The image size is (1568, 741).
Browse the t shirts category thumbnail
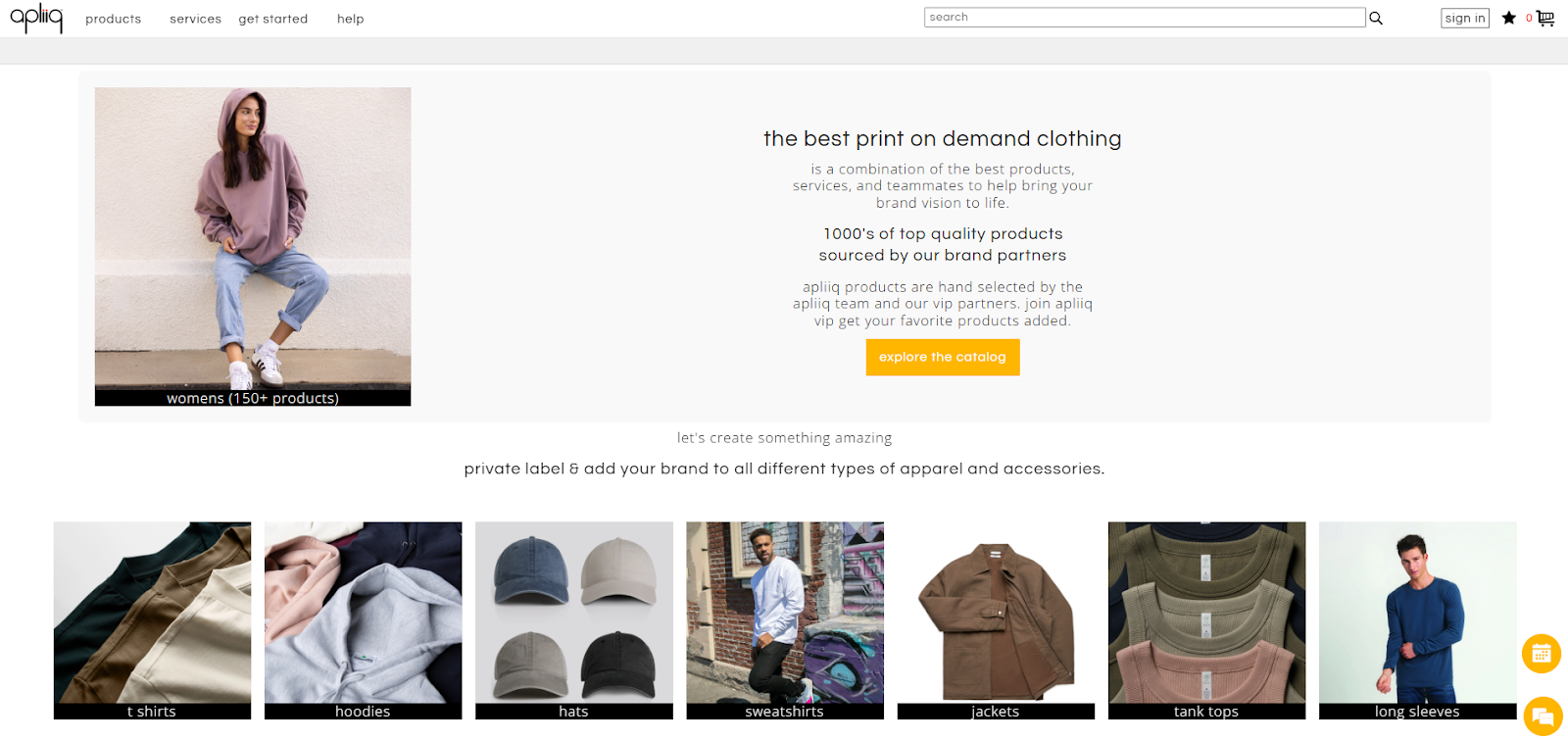click(x=152, y=617)
